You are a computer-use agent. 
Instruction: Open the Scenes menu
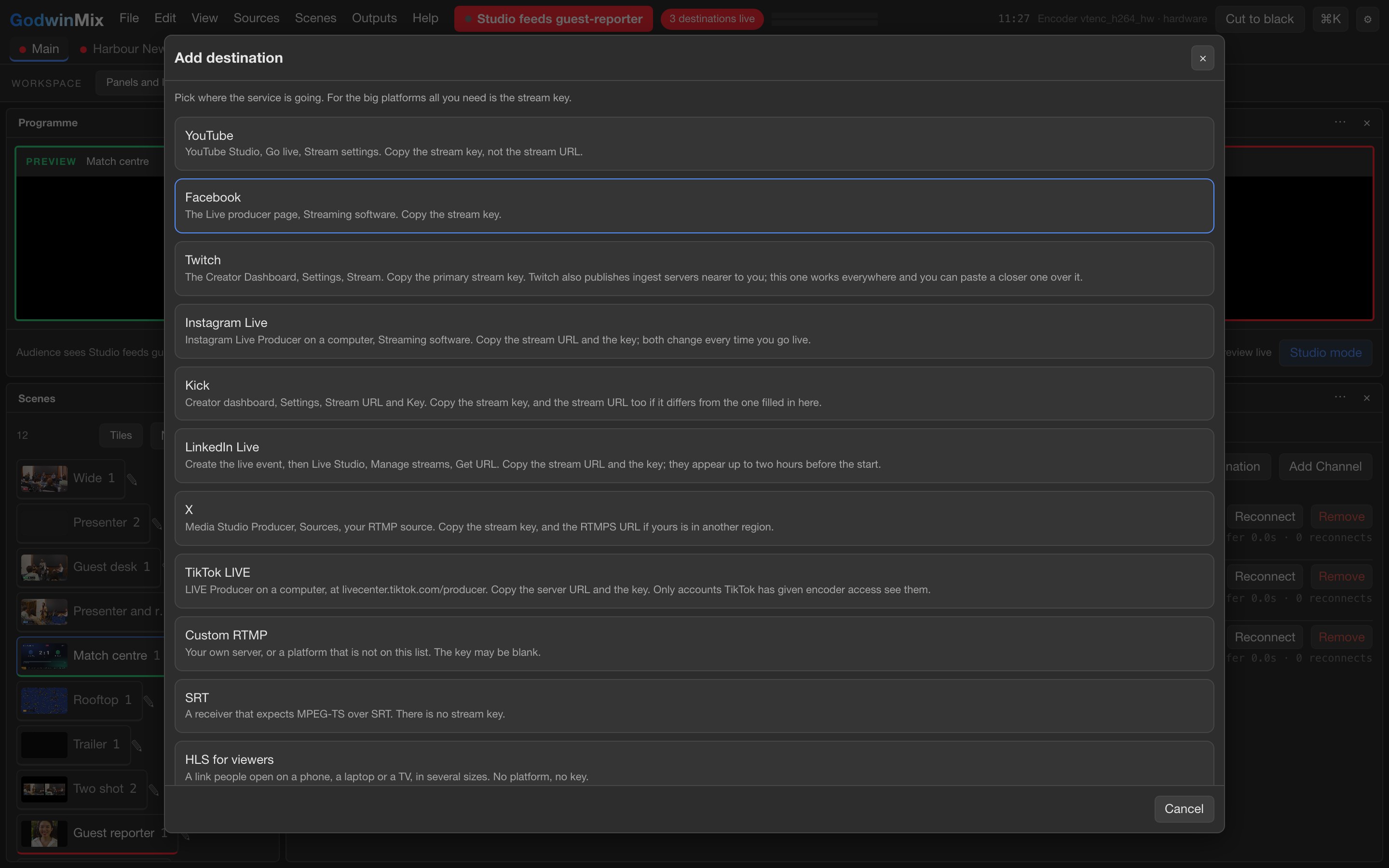click(x=316, y=18)
